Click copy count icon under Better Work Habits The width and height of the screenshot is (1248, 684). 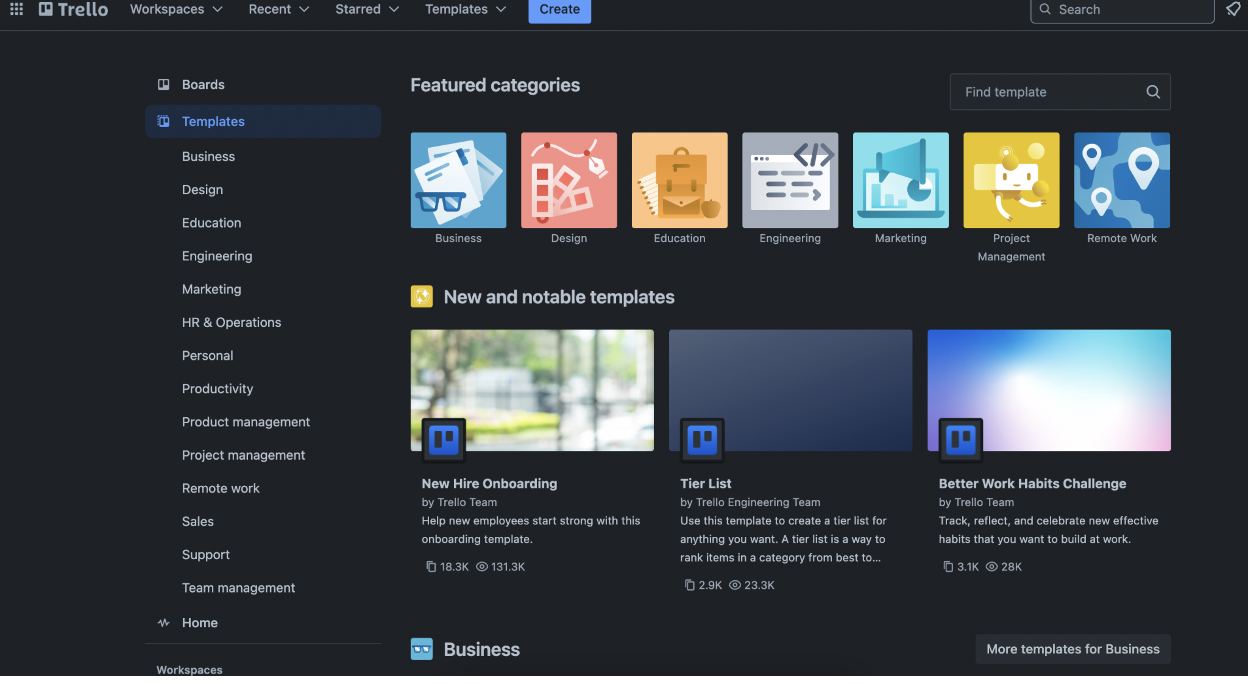tap(948, 566)
